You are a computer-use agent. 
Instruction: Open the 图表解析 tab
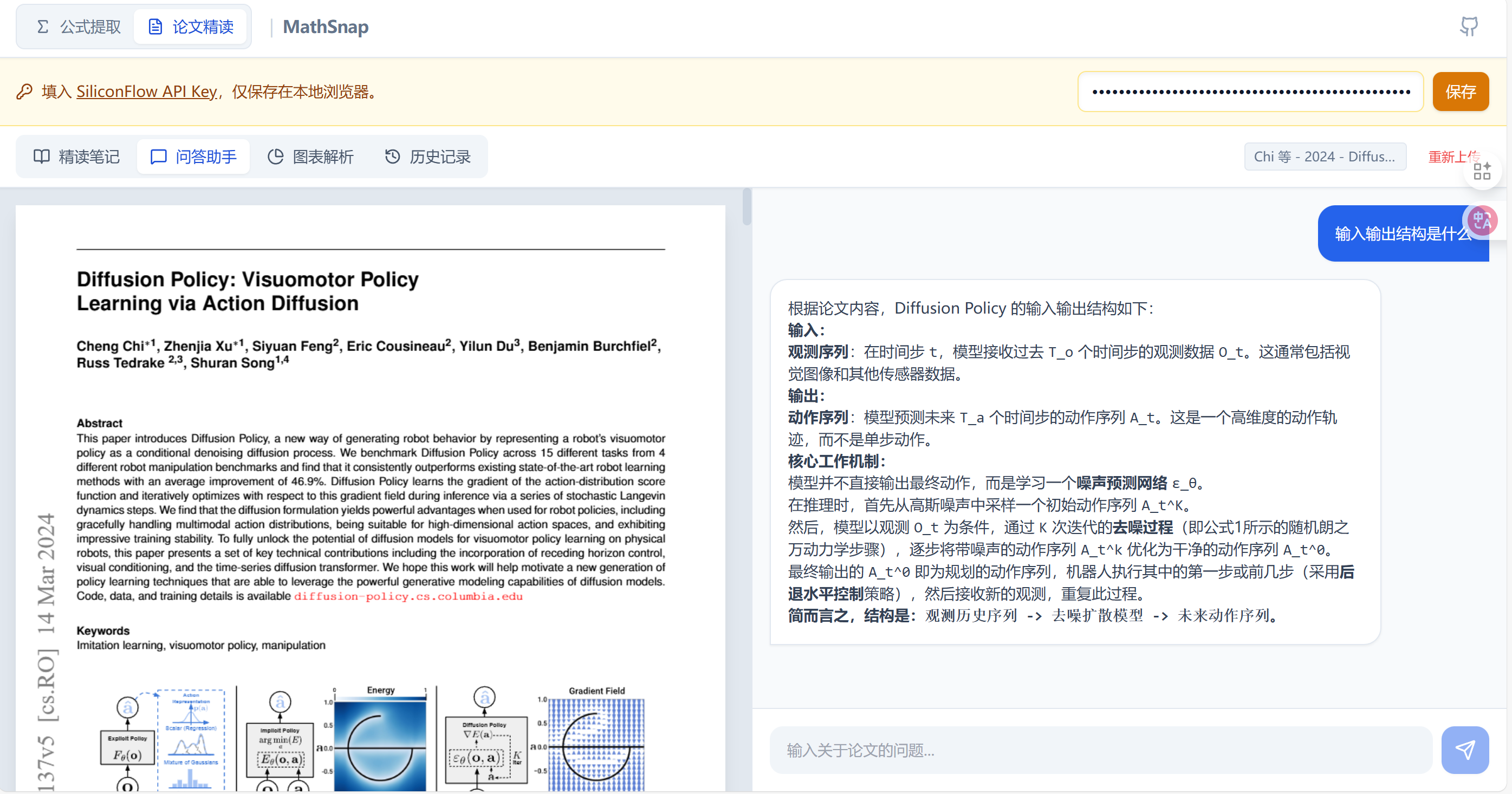coord(310,157)
